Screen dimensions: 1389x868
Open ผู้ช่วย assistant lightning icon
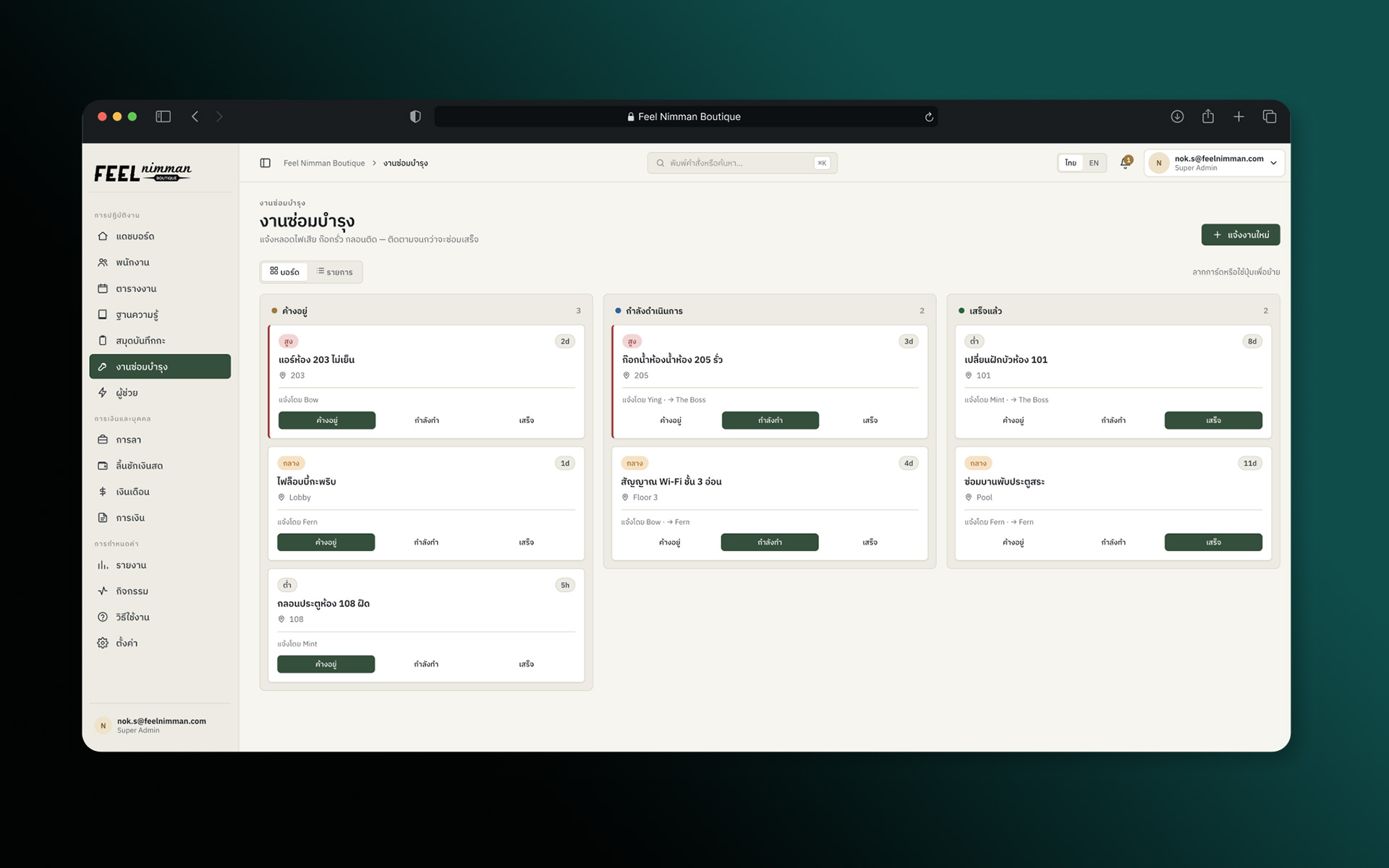[103, 392]
